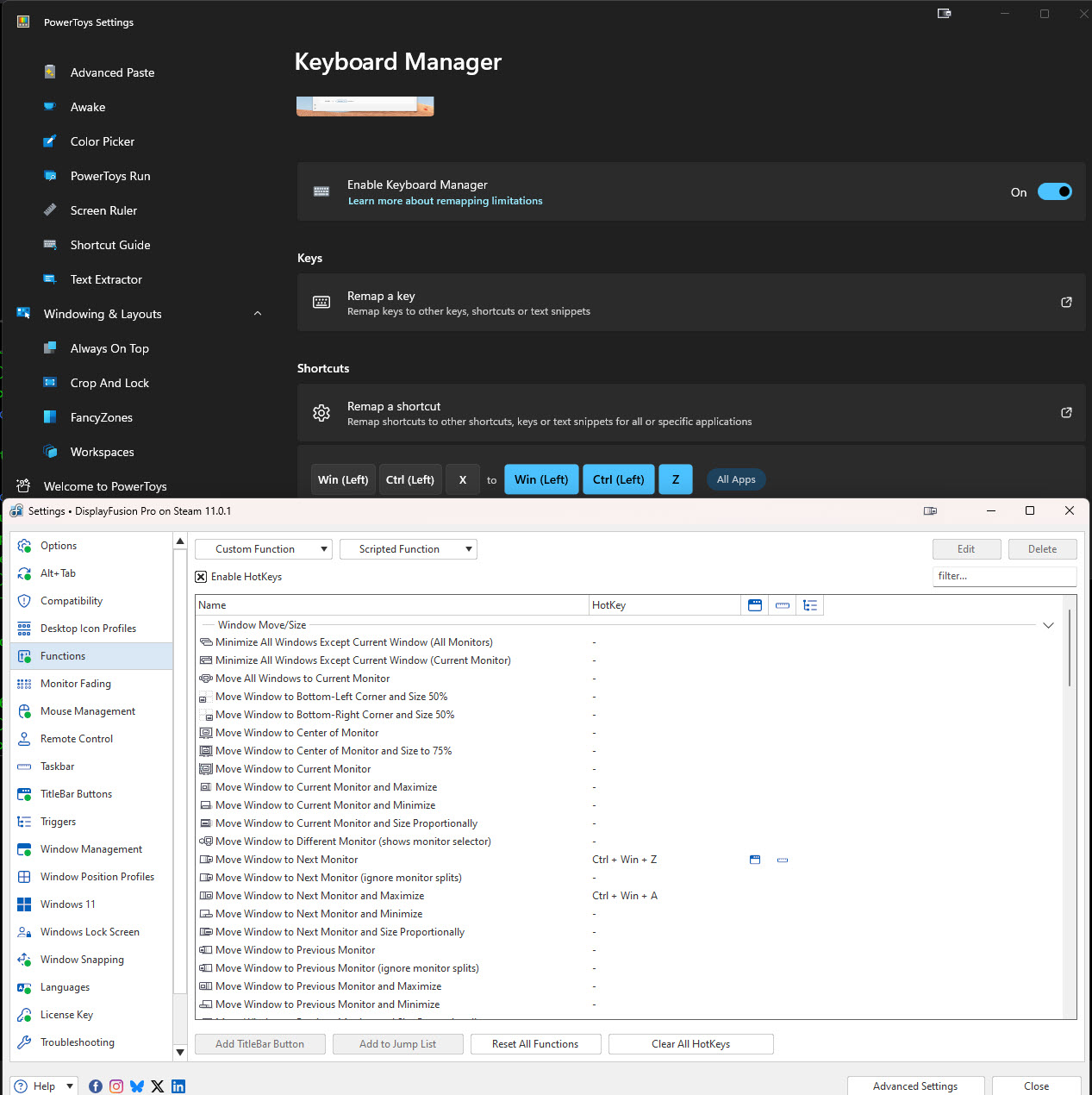Select Window Snapping in the sidebar
Screen dimensions: 1092x1095
[x=82, y=960]
